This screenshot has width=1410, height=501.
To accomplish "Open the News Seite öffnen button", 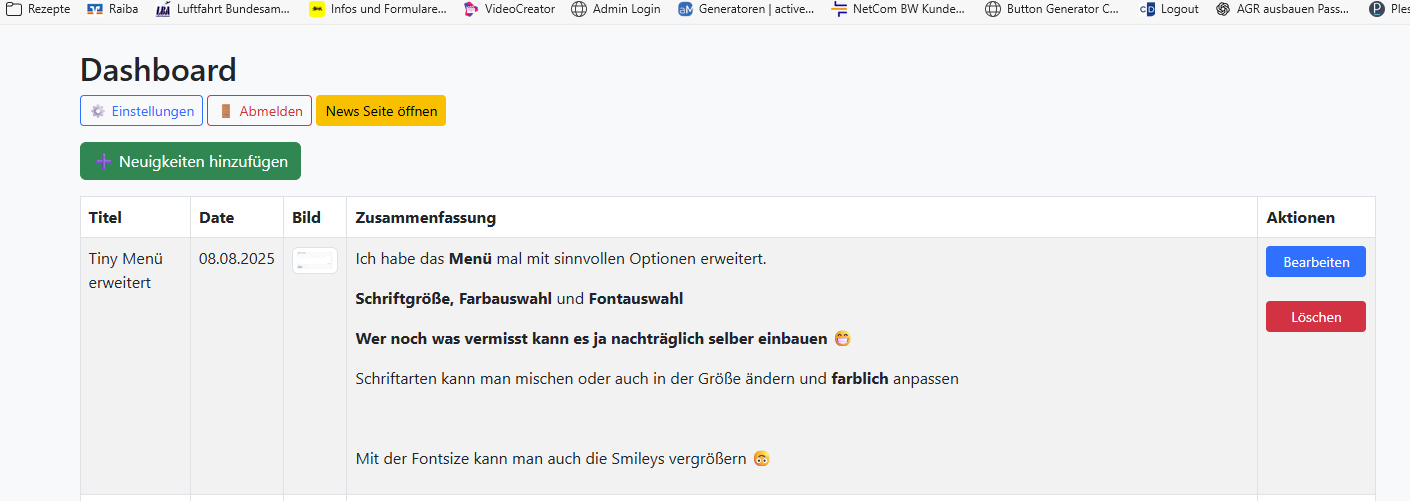I will coord(381,111).
